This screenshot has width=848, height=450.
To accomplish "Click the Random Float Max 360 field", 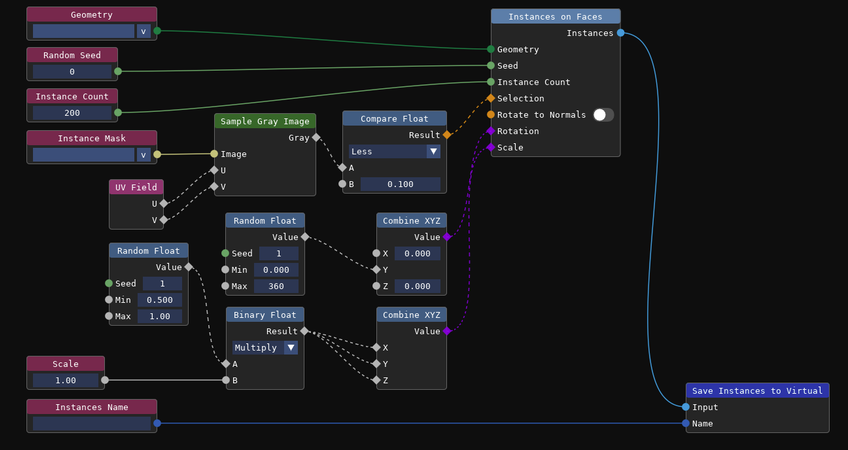I will tap(276, 286).
